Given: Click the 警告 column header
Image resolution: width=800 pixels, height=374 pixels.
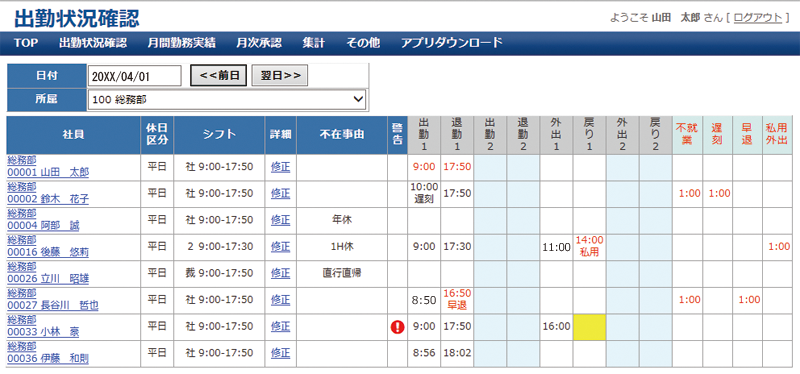Looking at the screenshot, I should tap(397, 135).
